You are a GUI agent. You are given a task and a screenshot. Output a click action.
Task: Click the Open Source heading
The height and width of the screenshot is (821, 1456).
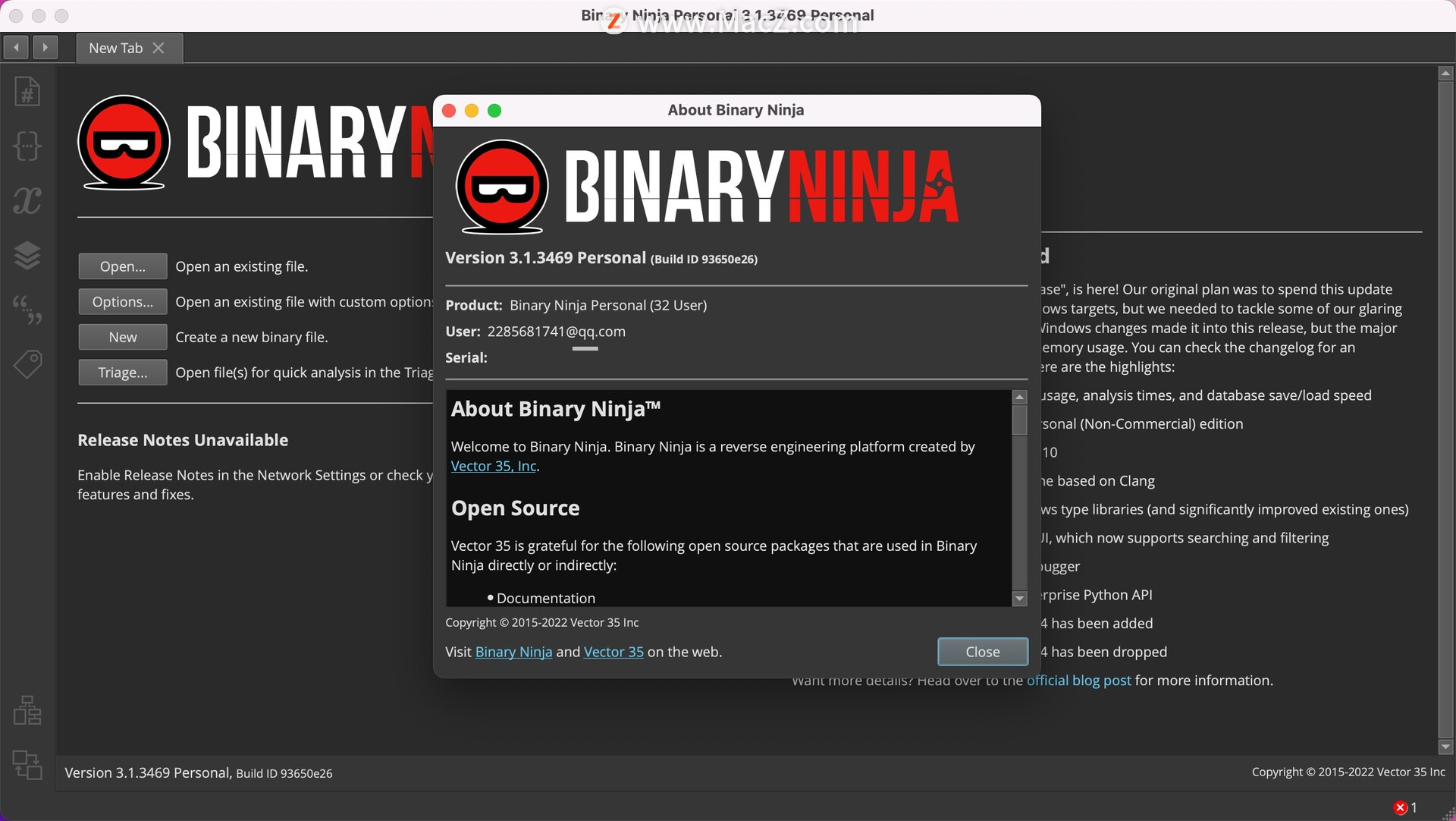(x=516, y=508)
